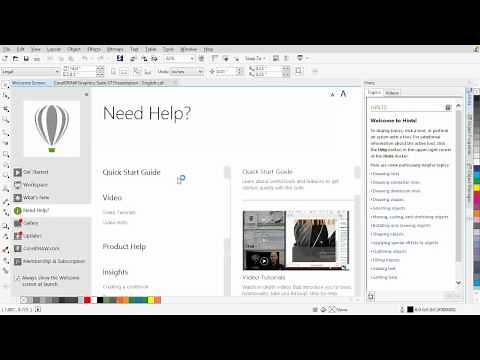Open the Units dropdown
Viewport: 480px width, 360px height.
(x=200, y=71)
